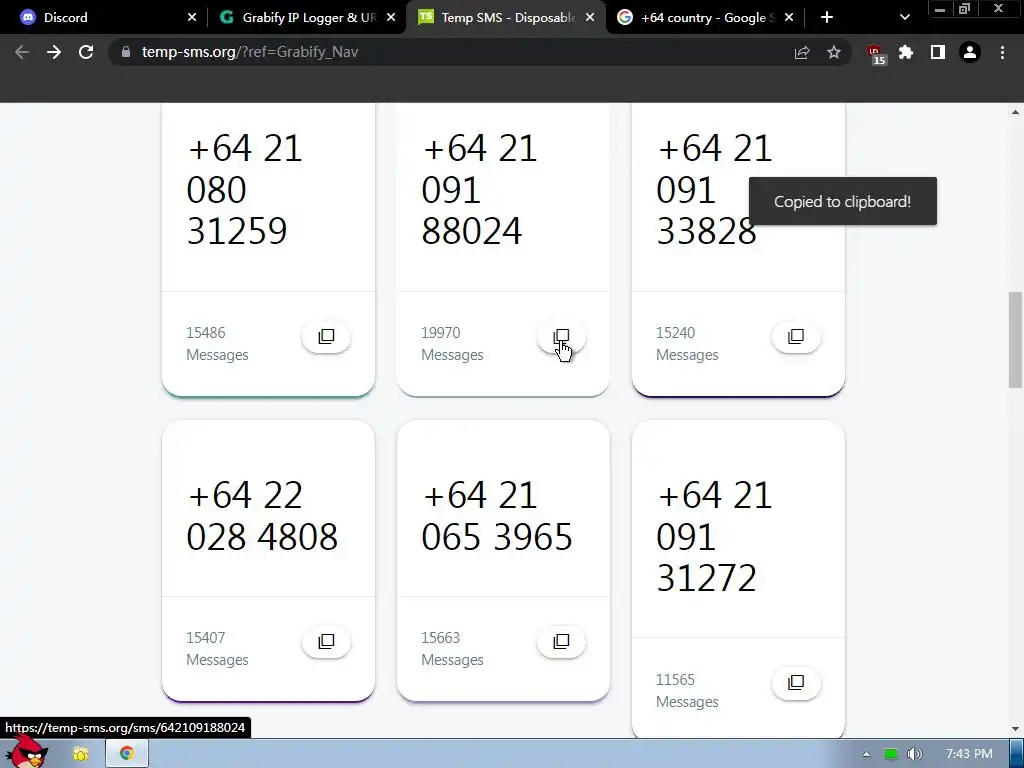Viewport: 1024px width, 768px height.
Task: Copy the number +64 21 080 31259
Action: pos(326,336)
